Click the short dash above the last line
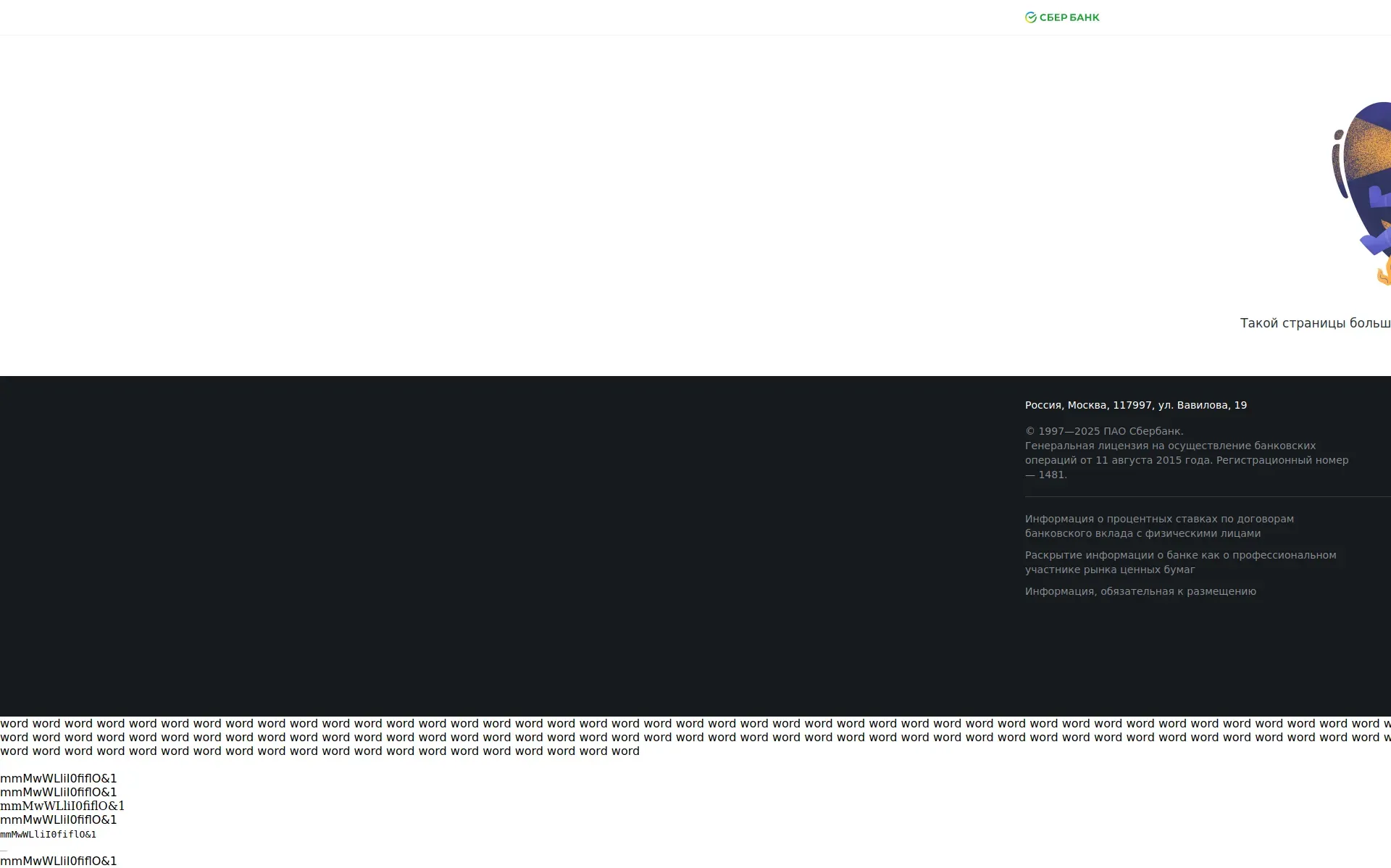This screenshot has height=868, width=1391. pos(4,849)
